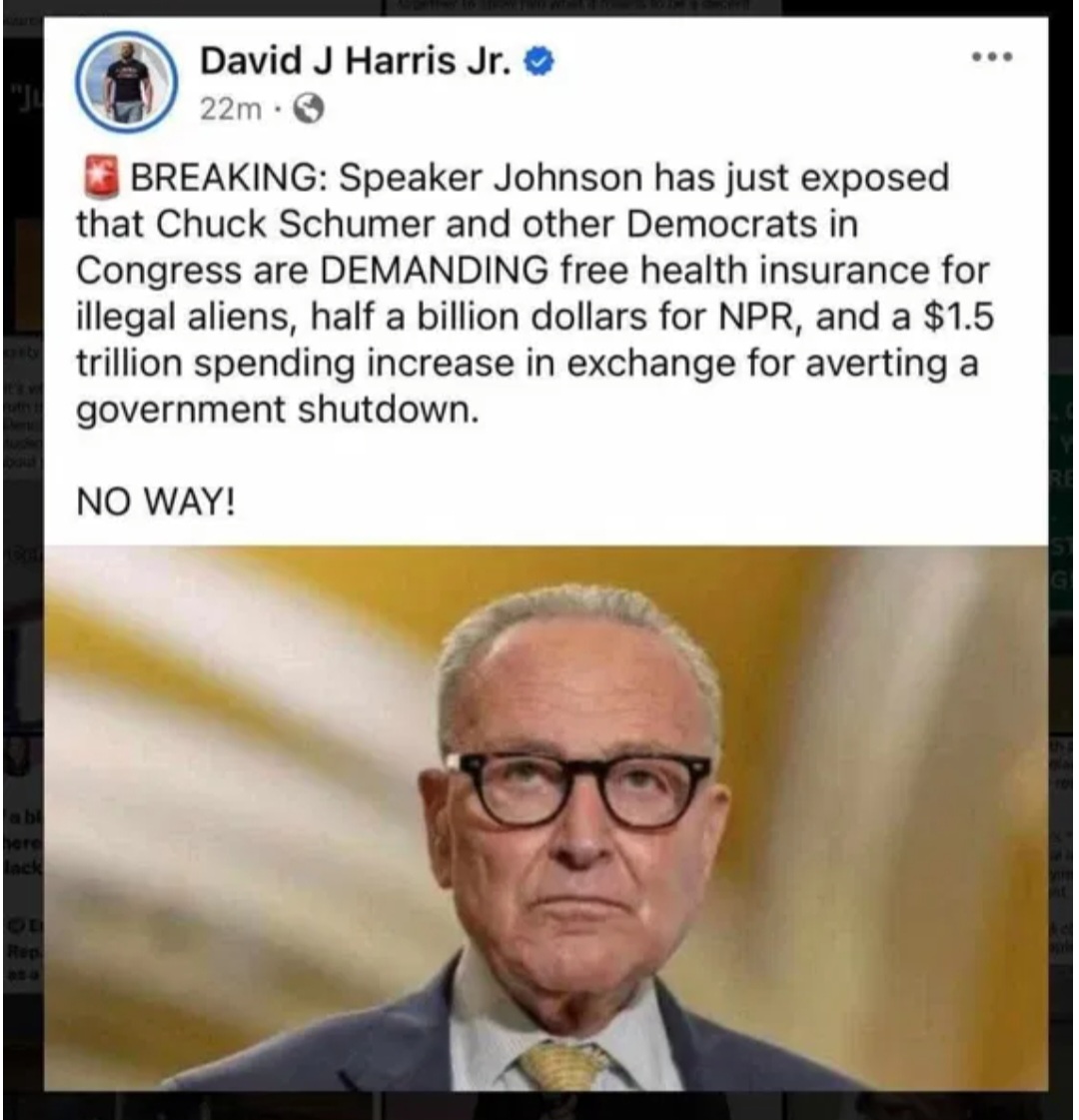Screen dimensions: 1079x1120
Task: Open the David J Harris Jr. name link
Action: click(356, 61)
